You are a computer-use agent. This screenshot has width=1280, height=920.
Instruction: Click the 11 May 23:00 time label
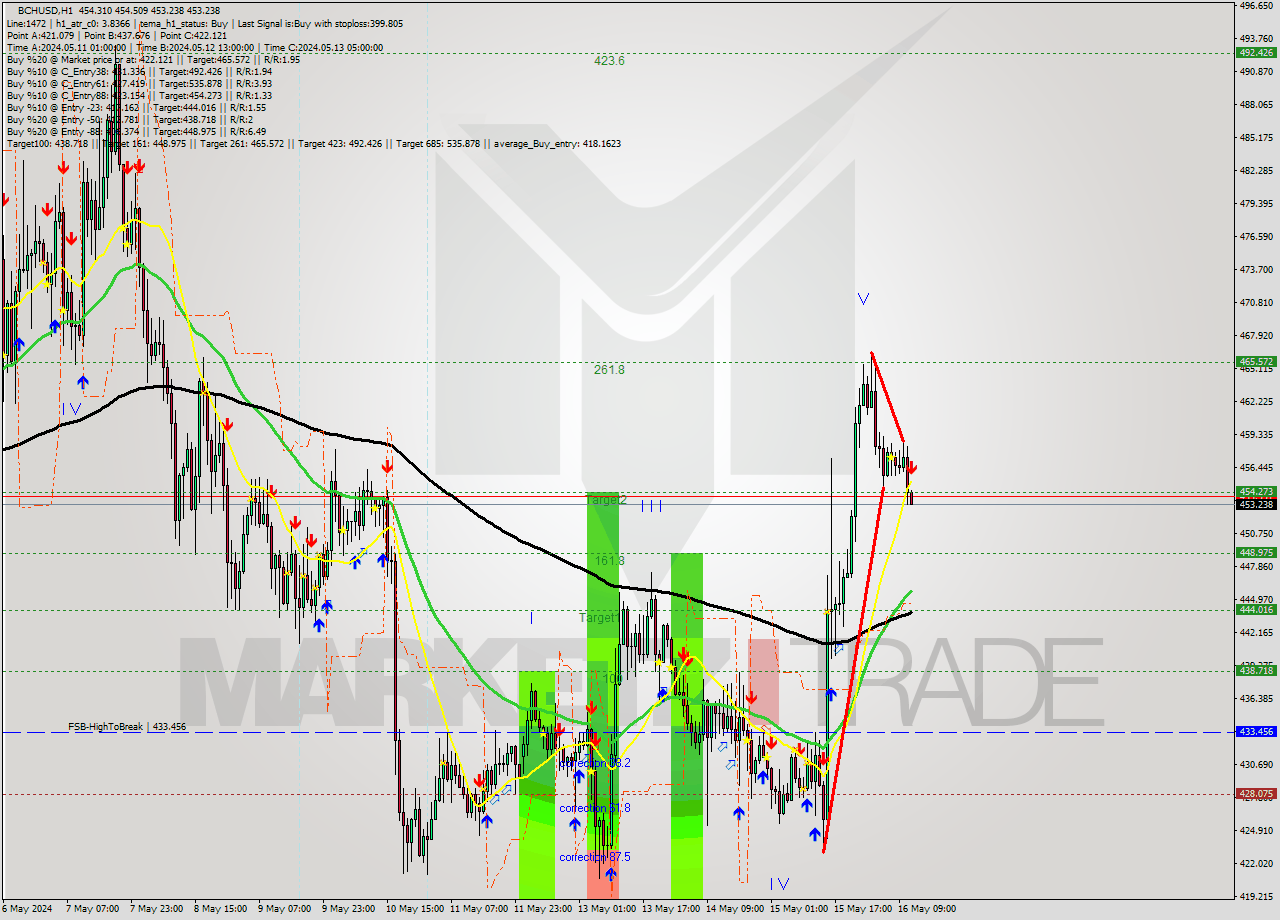[542, 909]
